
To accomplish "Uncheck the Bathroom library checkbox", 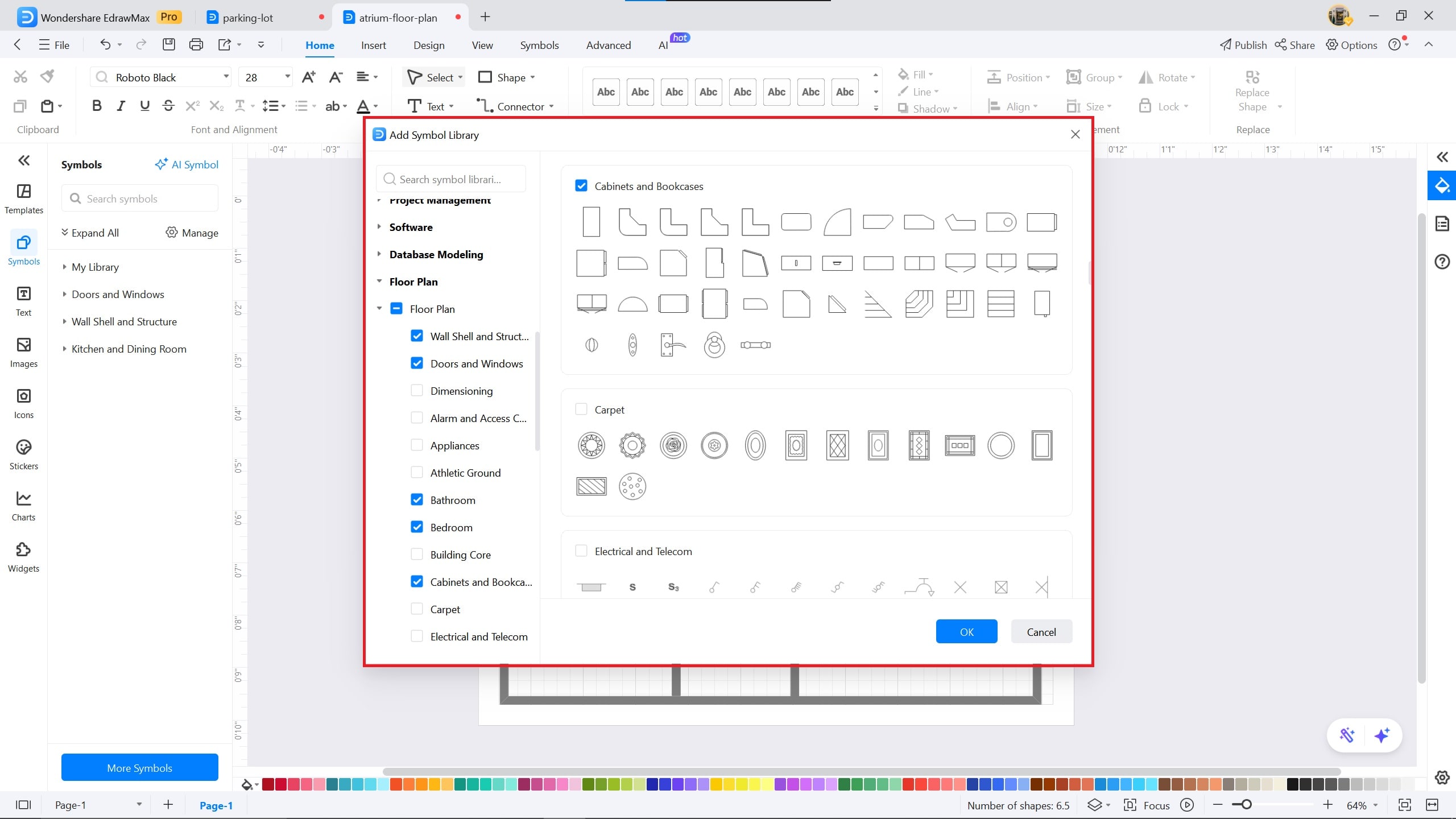I will click(417, 500).
